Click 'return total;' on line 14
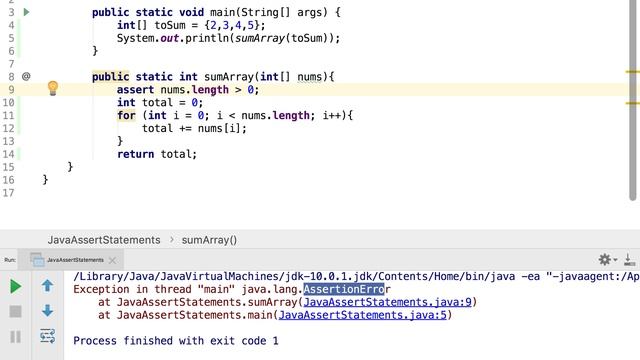The width and height of the screenshot is (640, 360). coord(157,154)
